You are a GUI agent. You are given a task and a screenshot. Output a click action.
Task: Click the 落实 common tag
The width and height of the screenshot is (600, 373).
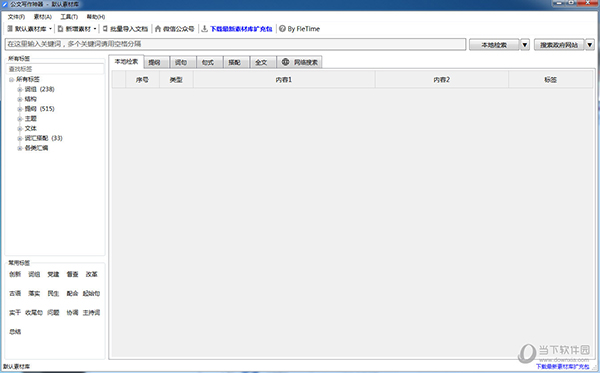34,293
